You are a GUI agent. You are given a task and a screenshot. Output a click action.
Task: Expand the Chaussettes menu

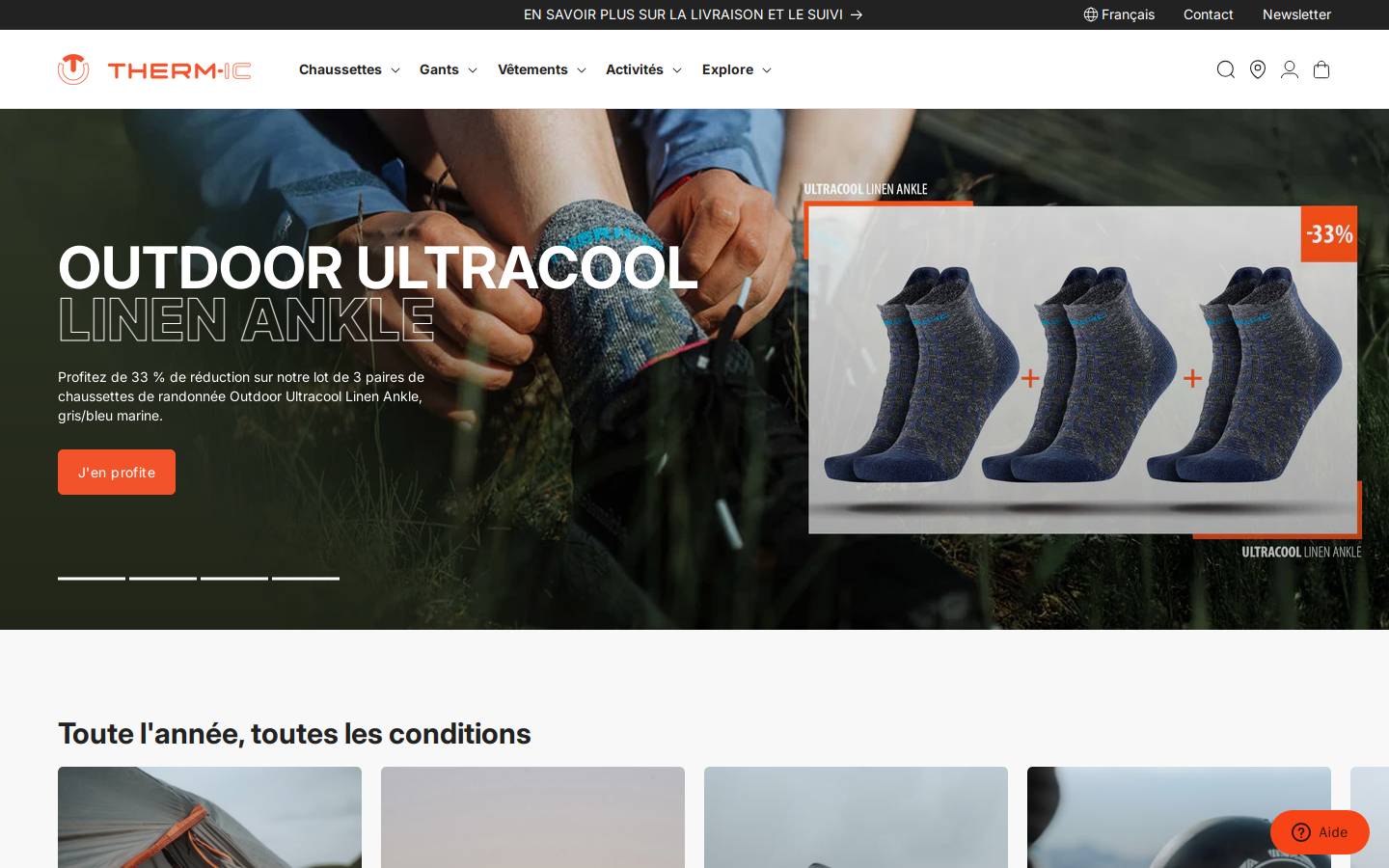pyautogui.click(x=349, y=69)
